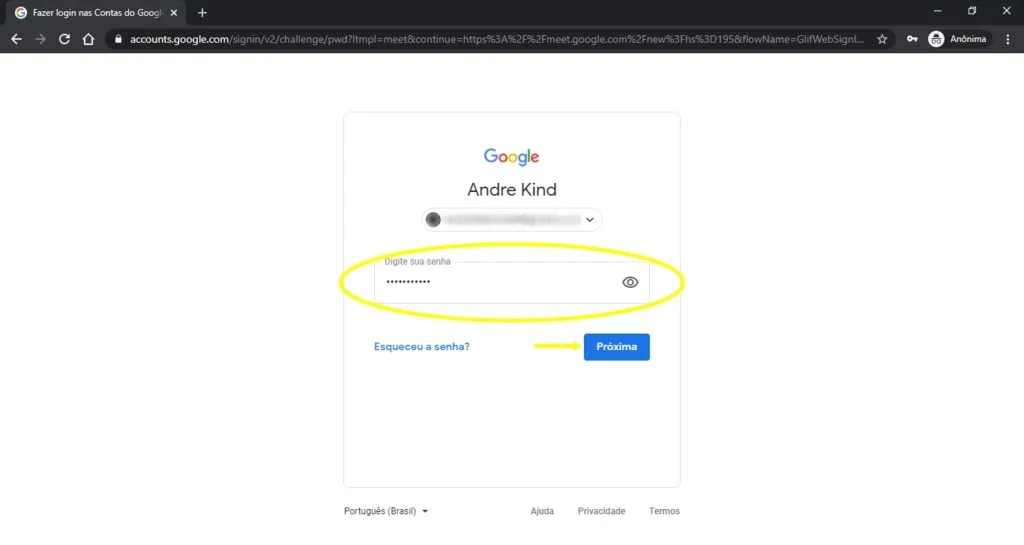Open a new browser tab
The height and width of the screenshot is (545, 1024).
point(202,12)
